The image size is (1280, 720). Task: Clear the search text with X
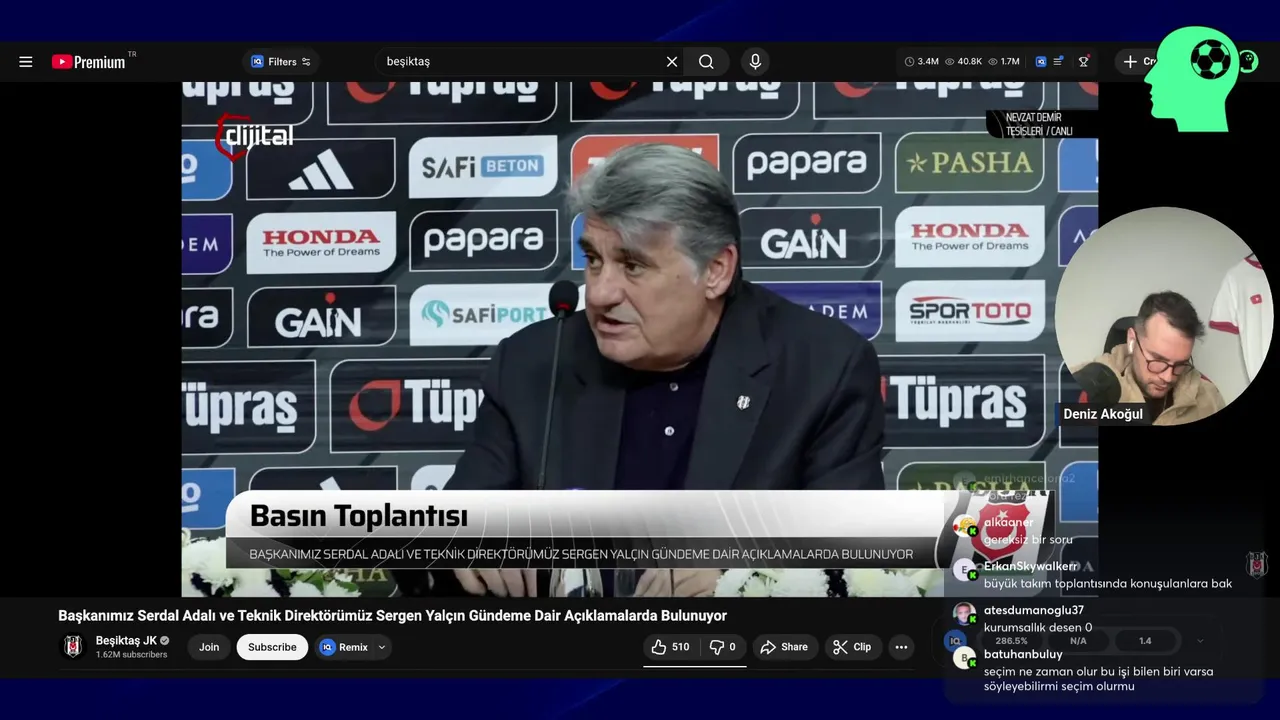672,62
